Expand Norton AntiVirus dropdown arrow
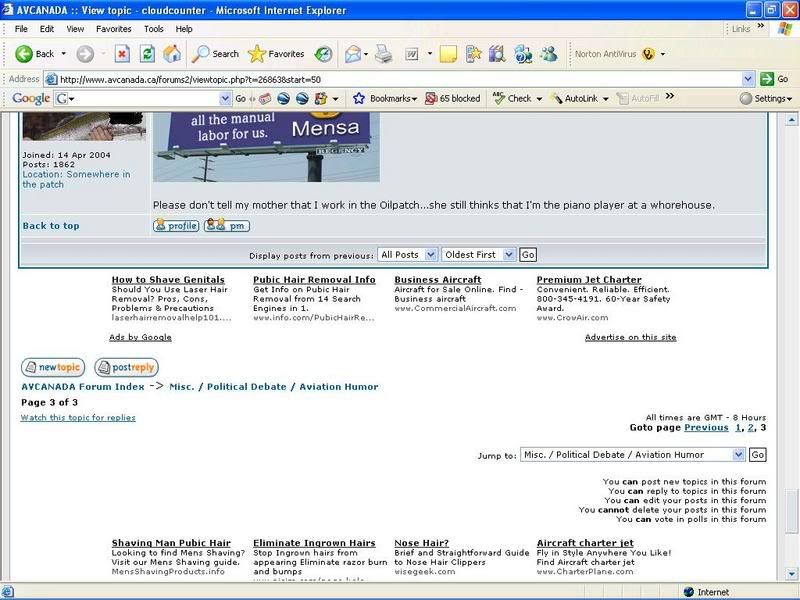800x600 pixels. point(663,54)
